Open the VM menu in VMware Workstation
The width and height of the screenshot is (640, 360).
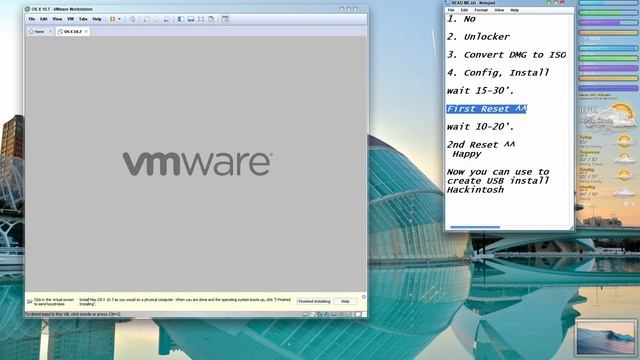coord(70,19)
